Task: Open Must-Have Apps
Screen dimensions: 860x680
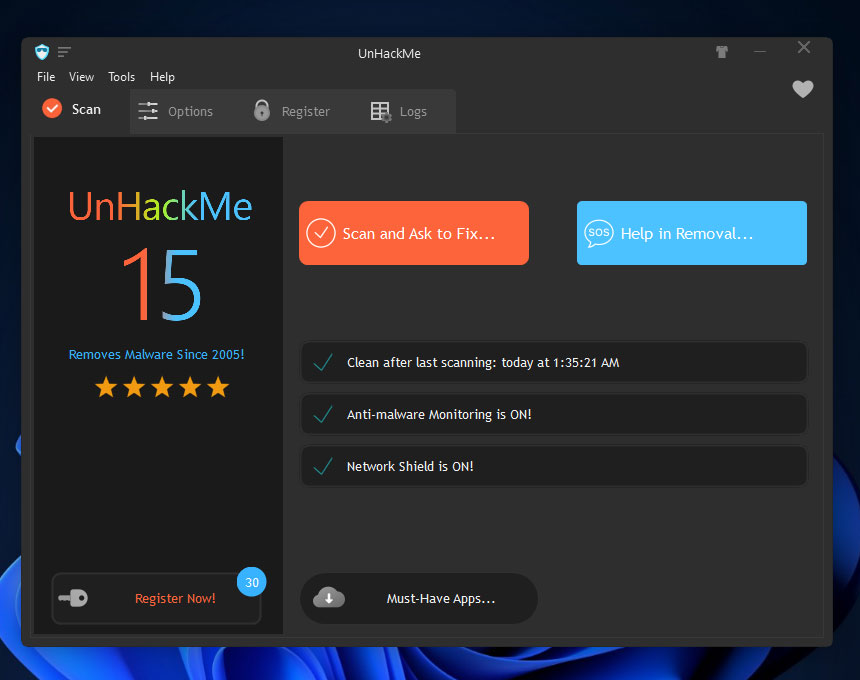Action: 419,598
